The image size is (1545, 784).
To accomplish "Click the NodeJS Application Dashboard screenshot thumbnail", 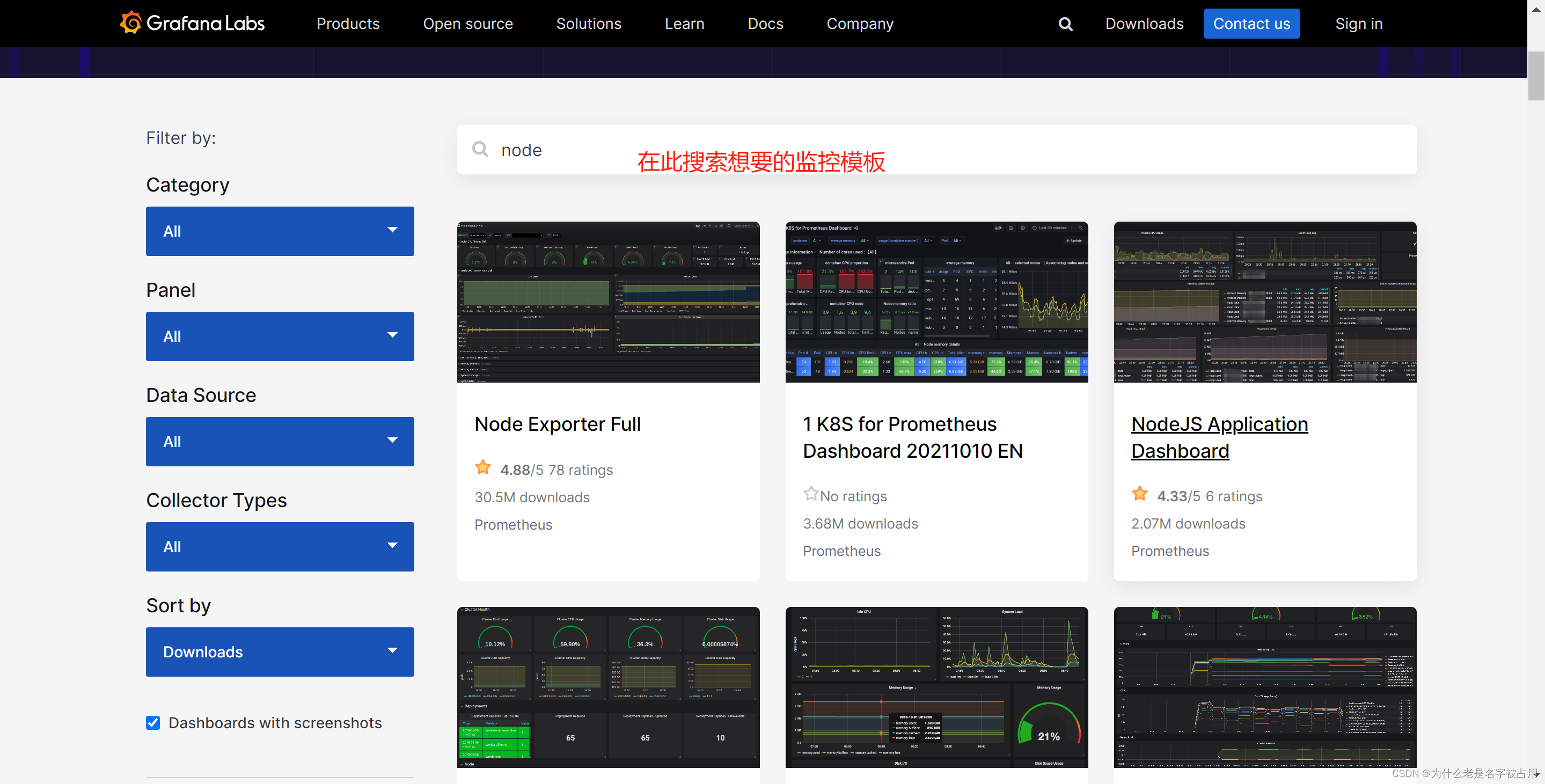I will pyautogui.click(x=1265, y=302).
